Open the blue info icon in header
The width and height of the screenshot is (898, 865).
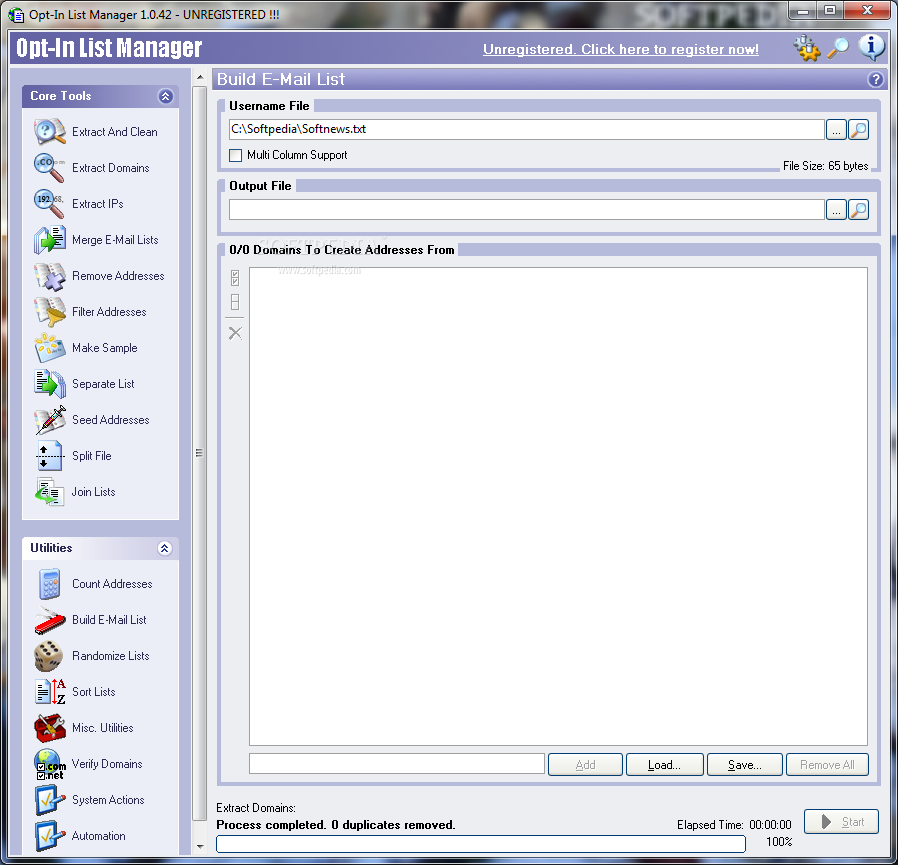coord(871,47)
